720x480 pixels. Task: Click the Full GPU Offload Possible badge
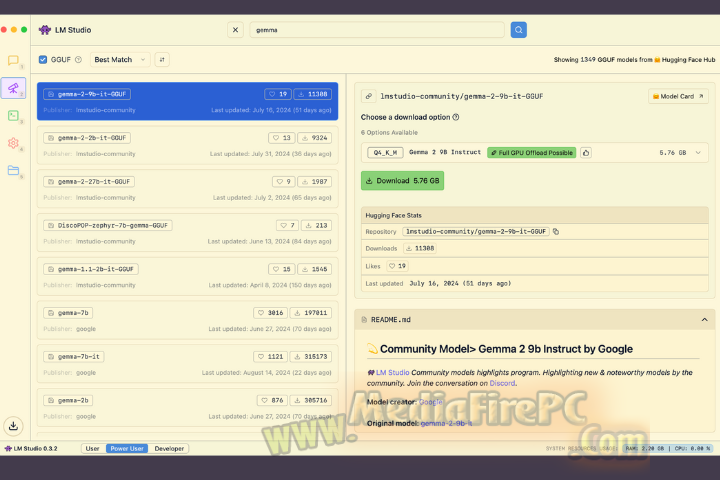click(532, 152)
